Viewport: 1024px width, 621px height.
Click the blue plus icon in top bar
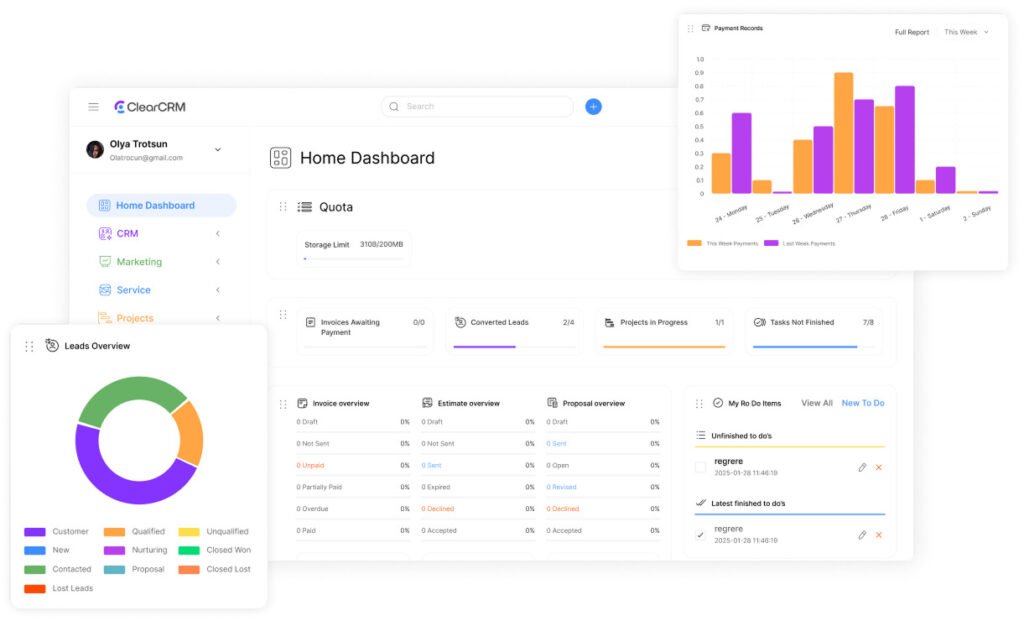pyautogui.click(x=593, y=106)
